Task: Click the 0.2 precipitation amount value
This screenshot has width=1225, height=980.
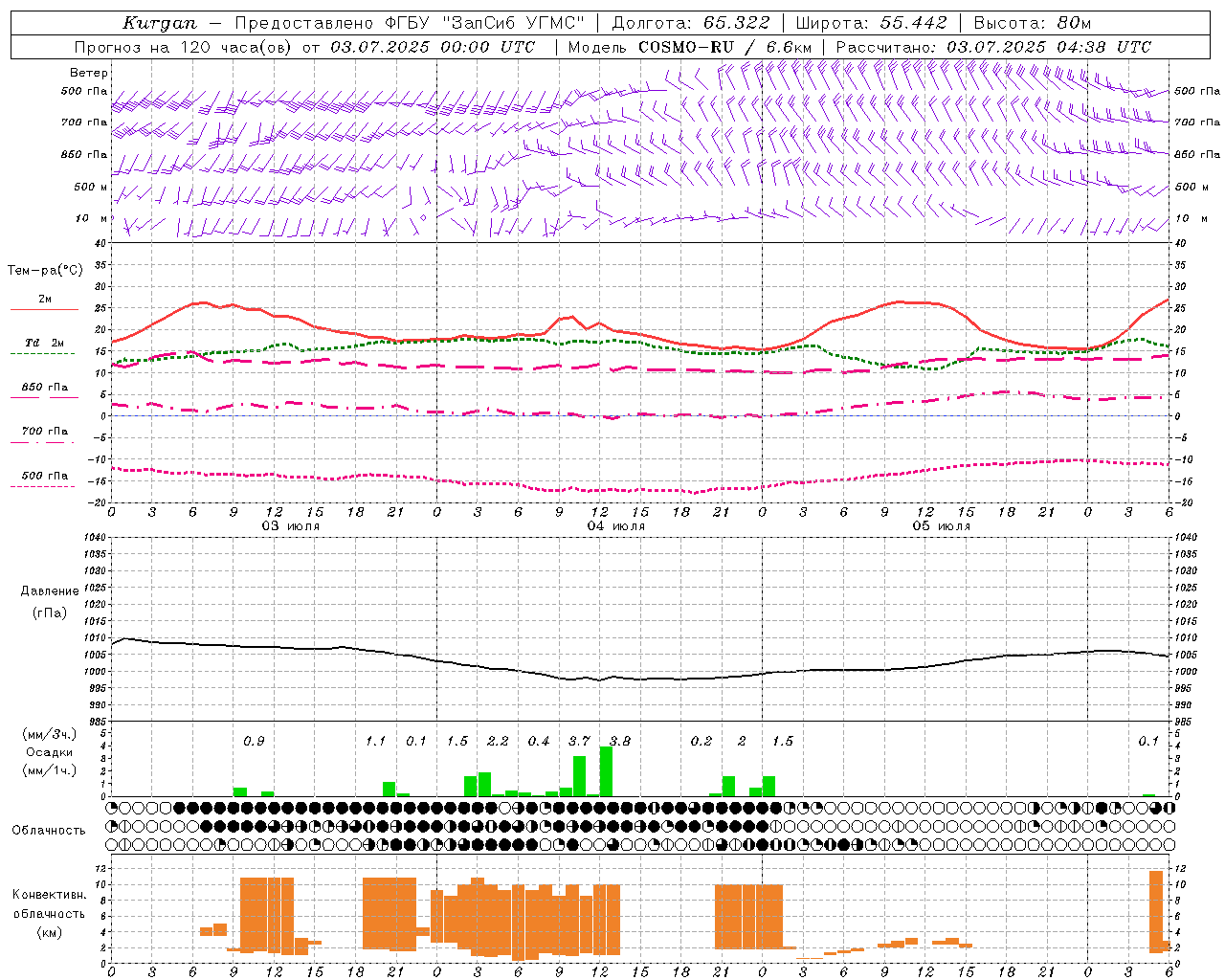Action: point(702,742)
